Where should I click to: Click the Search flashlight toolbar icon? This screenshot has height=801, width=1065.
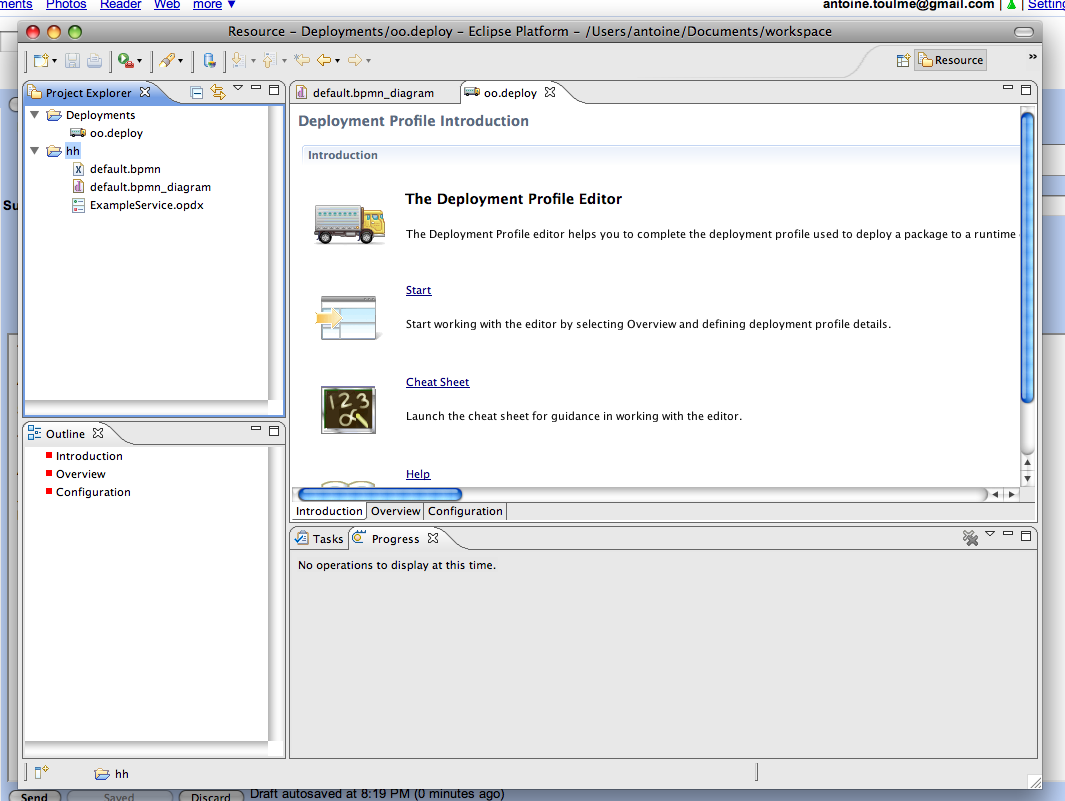point(167,60)
